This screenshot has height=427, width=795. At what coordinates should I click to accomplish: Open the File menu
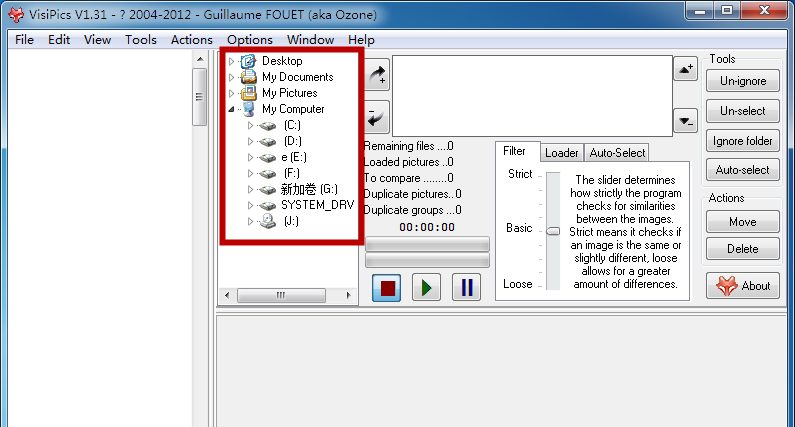24,40
